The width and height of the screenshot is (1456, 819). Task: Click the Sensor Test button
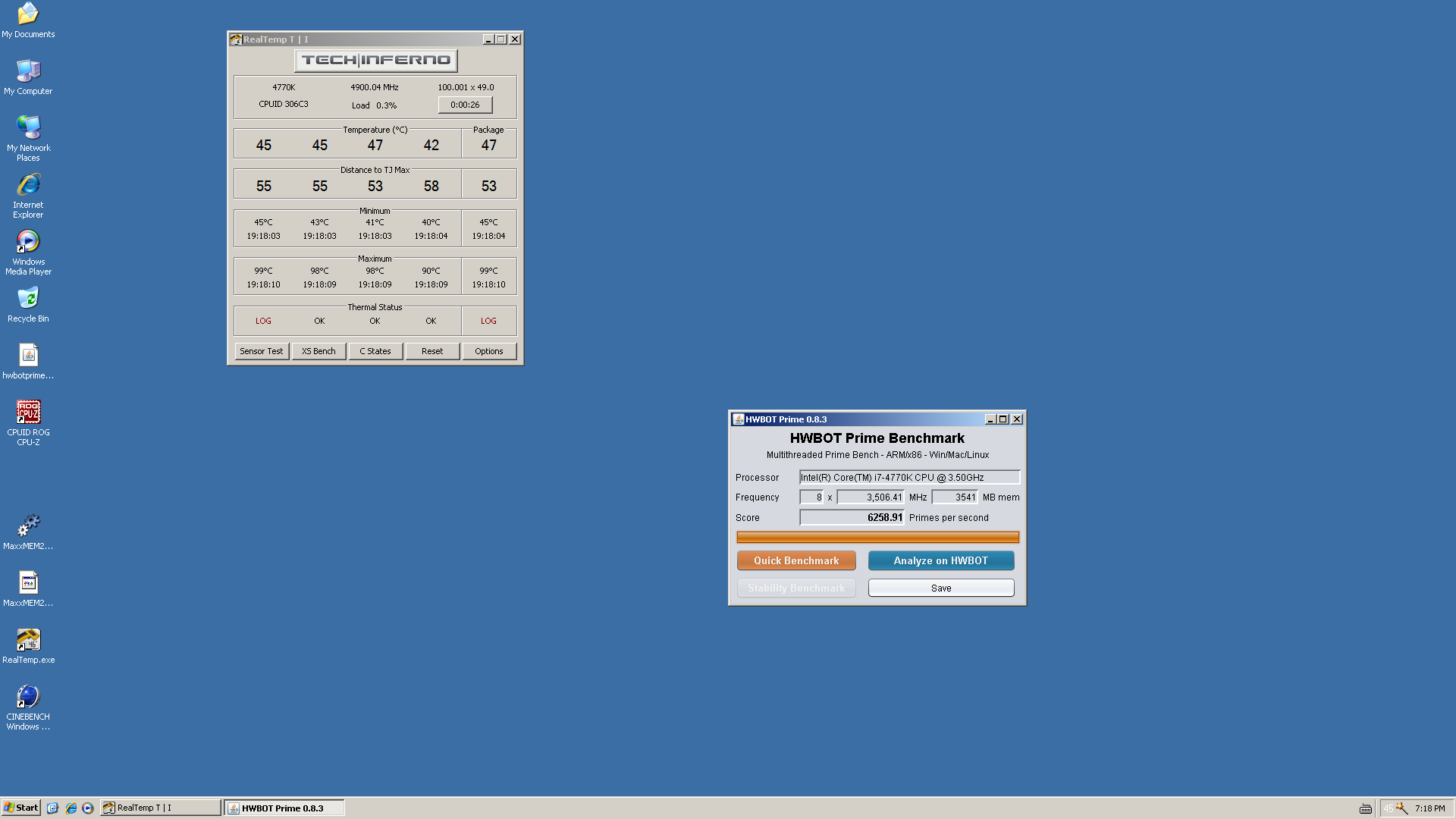click(262, 351)
